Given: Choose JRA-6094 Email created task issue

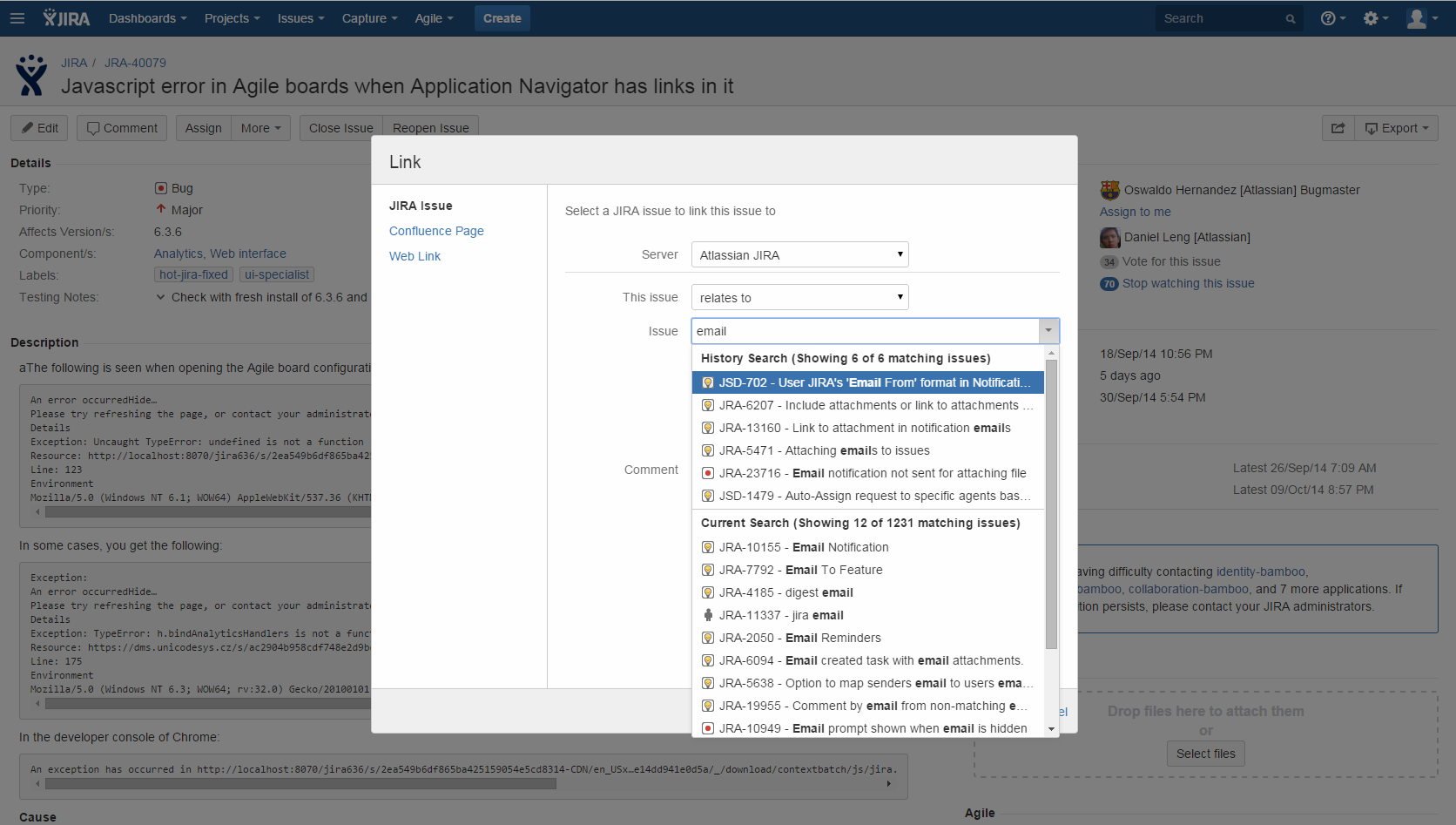Looking at the screenshot, I should [x=868, y=660].
